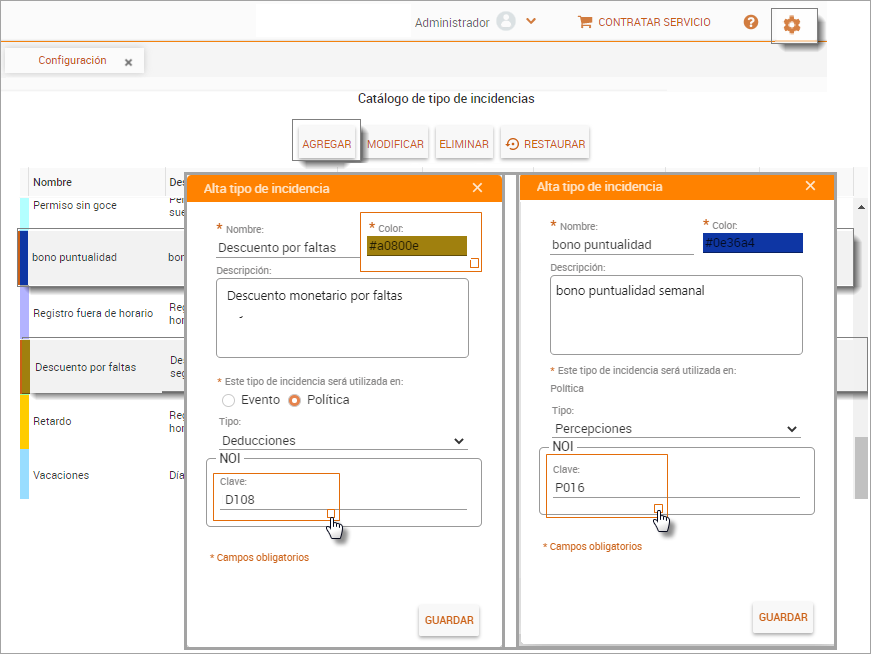Click the MODIFICAR button

click(x=395, y=144)
